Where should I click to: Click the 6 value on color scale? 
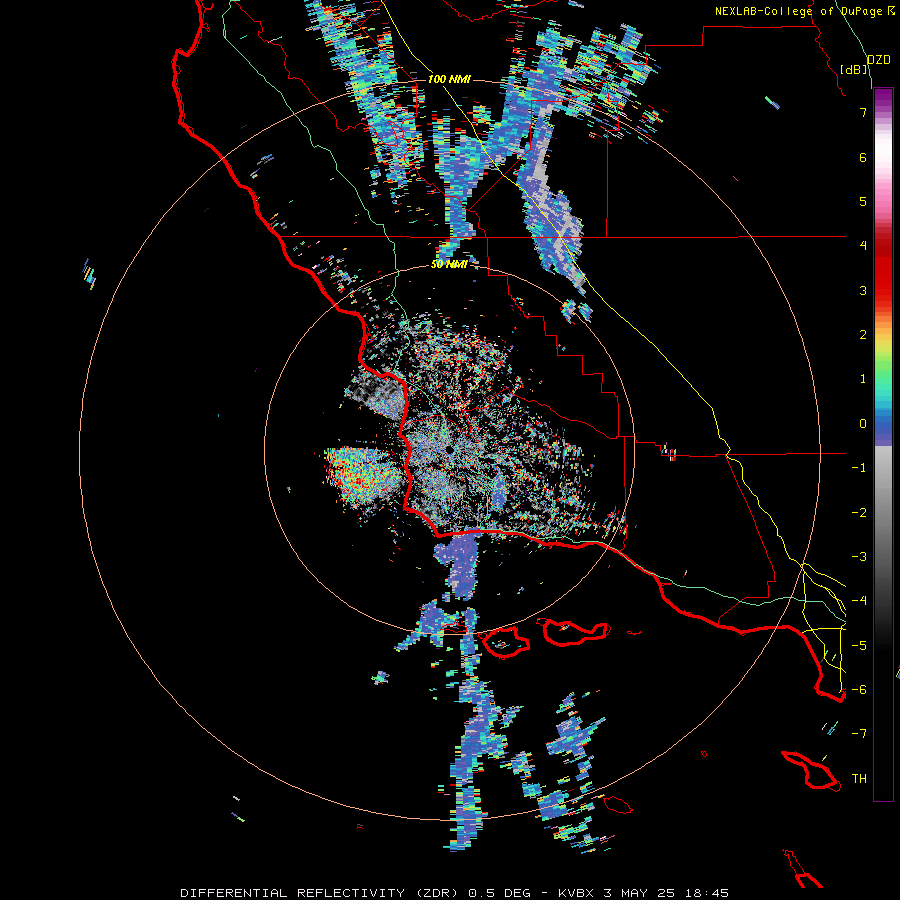863,157
